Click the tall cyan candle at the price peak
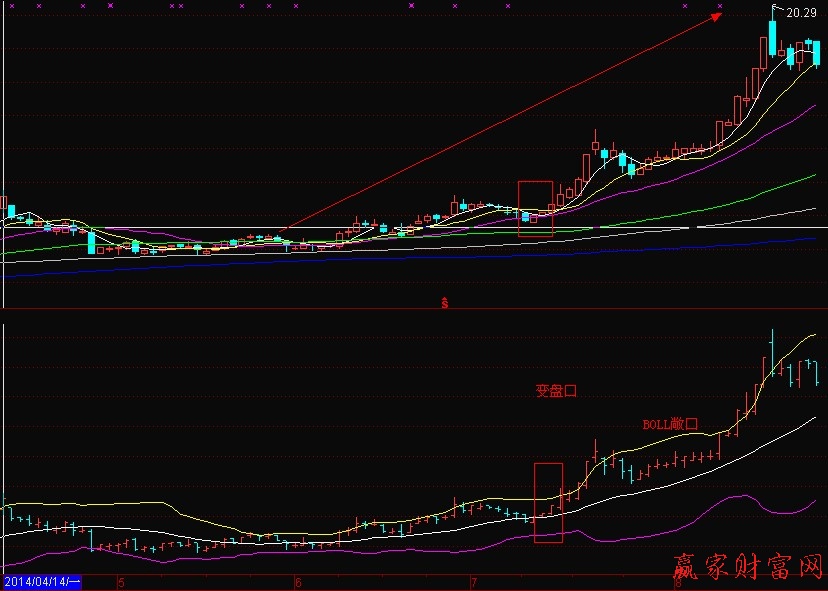 [x=773, y=37]
